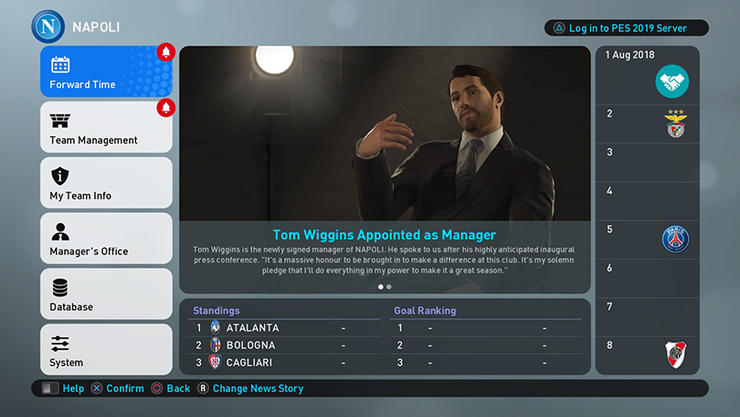The height and width of the screenshot is (417, 740).
Task: Click the Manager's Office person icon
Action: pyautogui.click(x=60, y=232)
